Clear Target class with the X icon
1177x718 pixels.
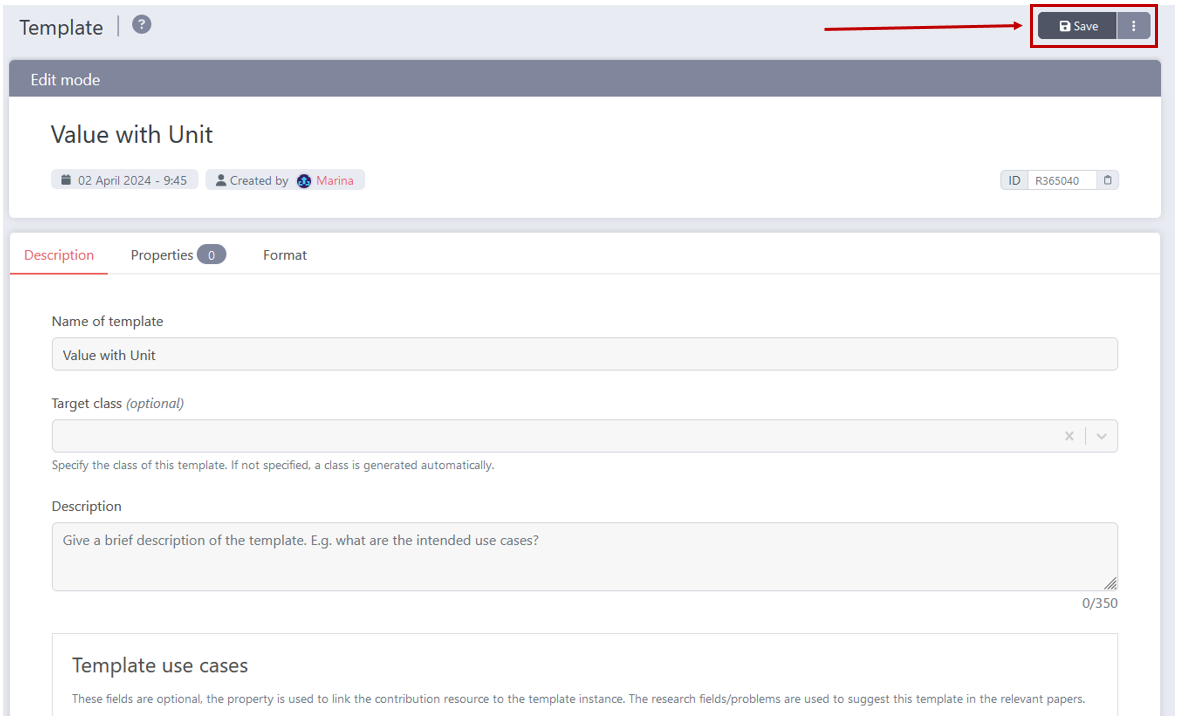tap(1069, 436)
